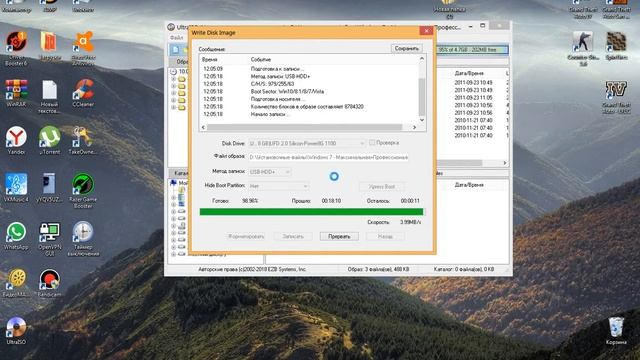Select log row C/H/S: 979/255/63

click(310, 84)
